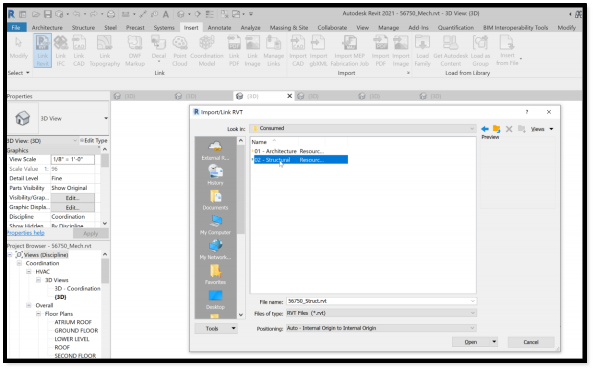Open My Computer in places bar

215,225
